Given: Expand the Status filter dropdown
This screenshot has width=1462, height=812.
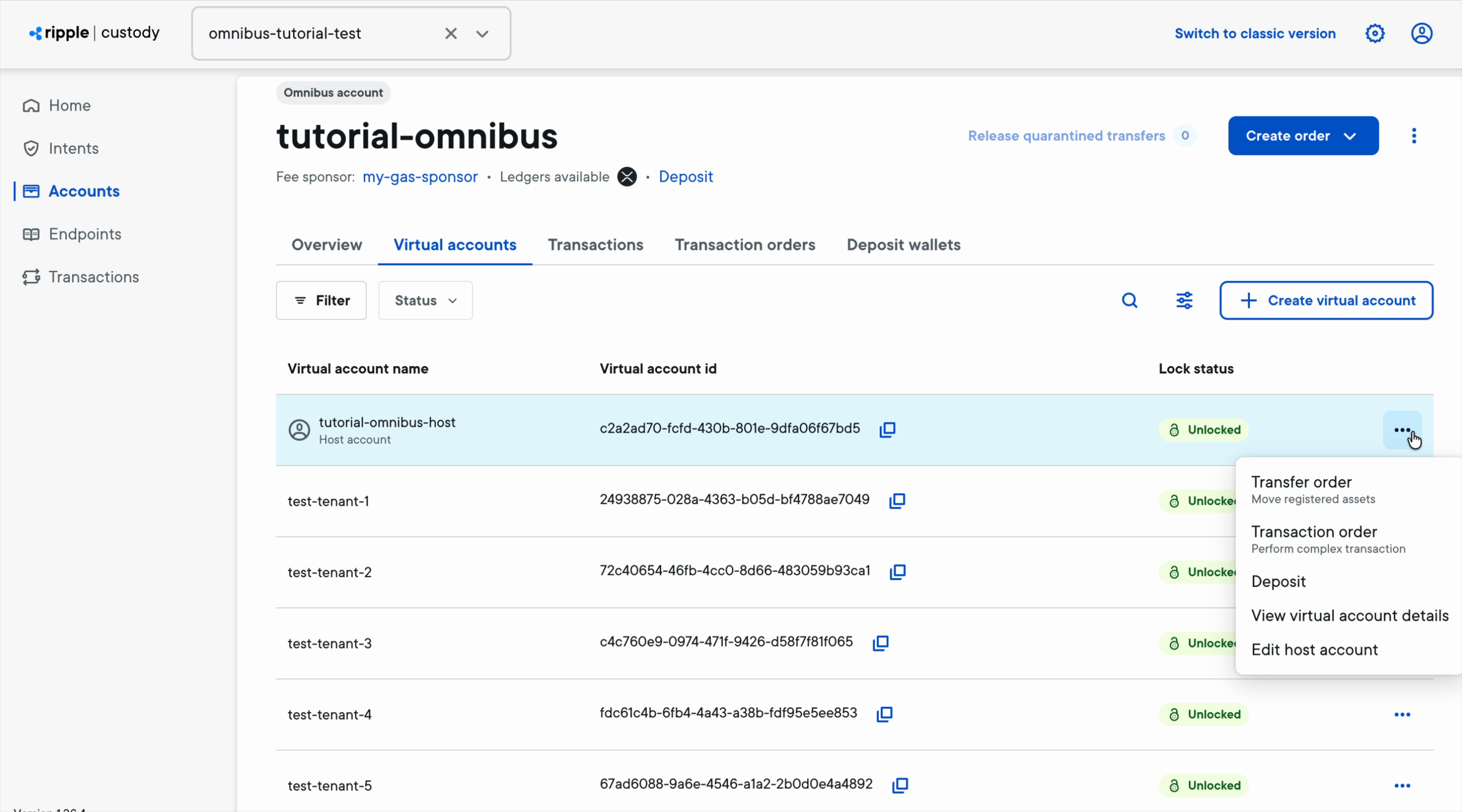Looking at the screenshot, I should point(425,300).
